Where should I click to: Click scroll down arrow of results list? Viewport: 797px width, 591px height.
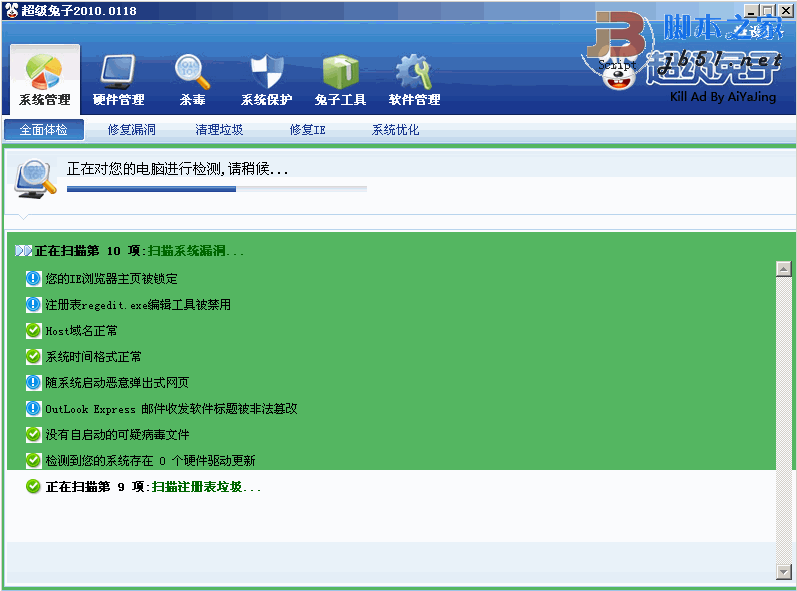(x=784, y=571)
